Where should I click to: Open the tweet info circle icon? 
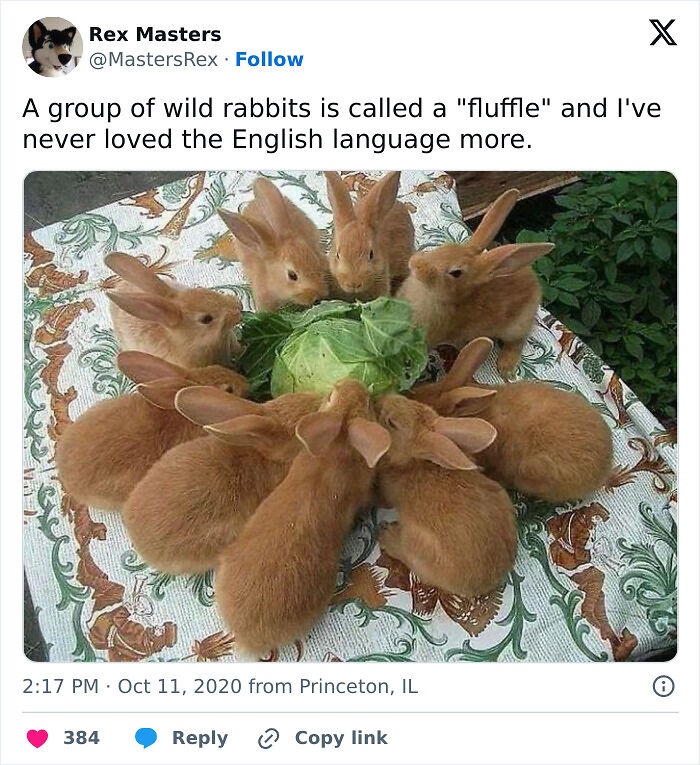663,686
